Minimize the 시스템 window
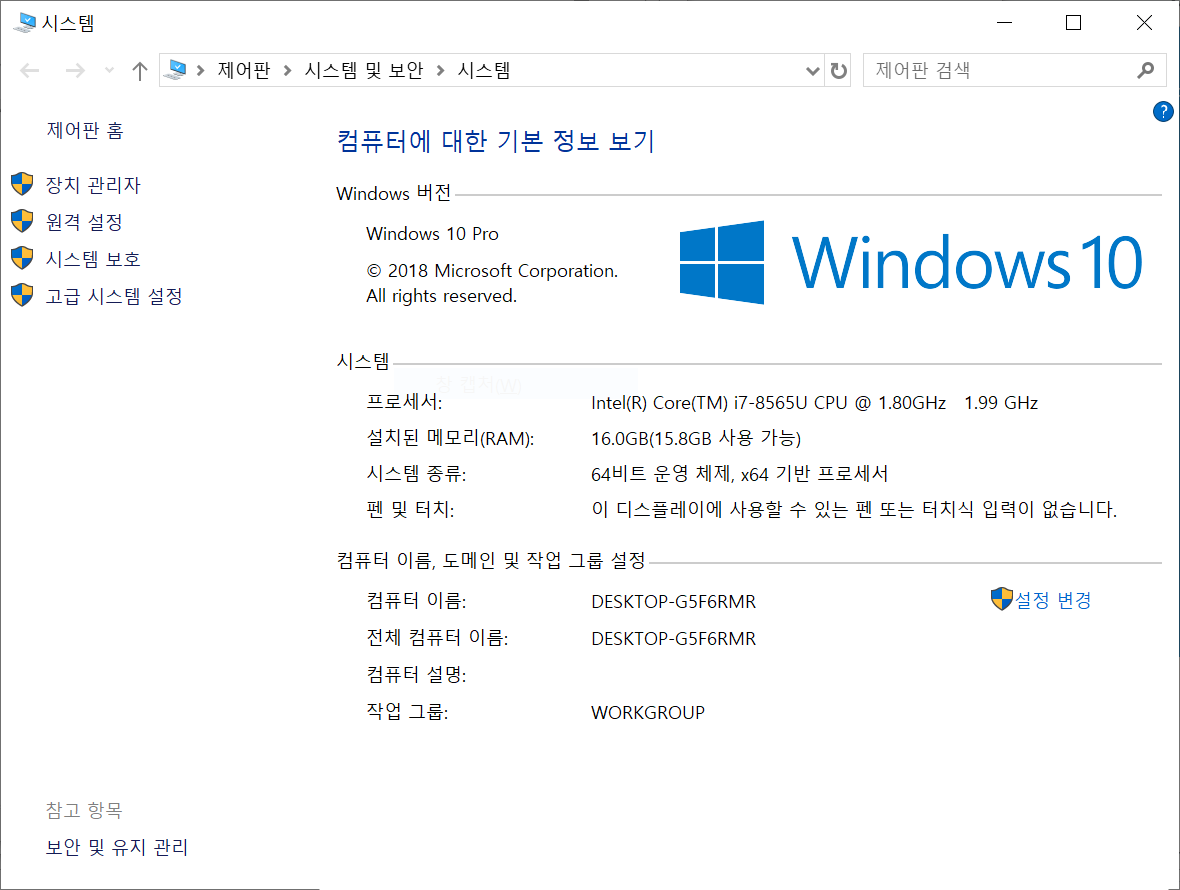Image resolution: width=1180 pixels, height=890 pixels. click(1004, 23)
